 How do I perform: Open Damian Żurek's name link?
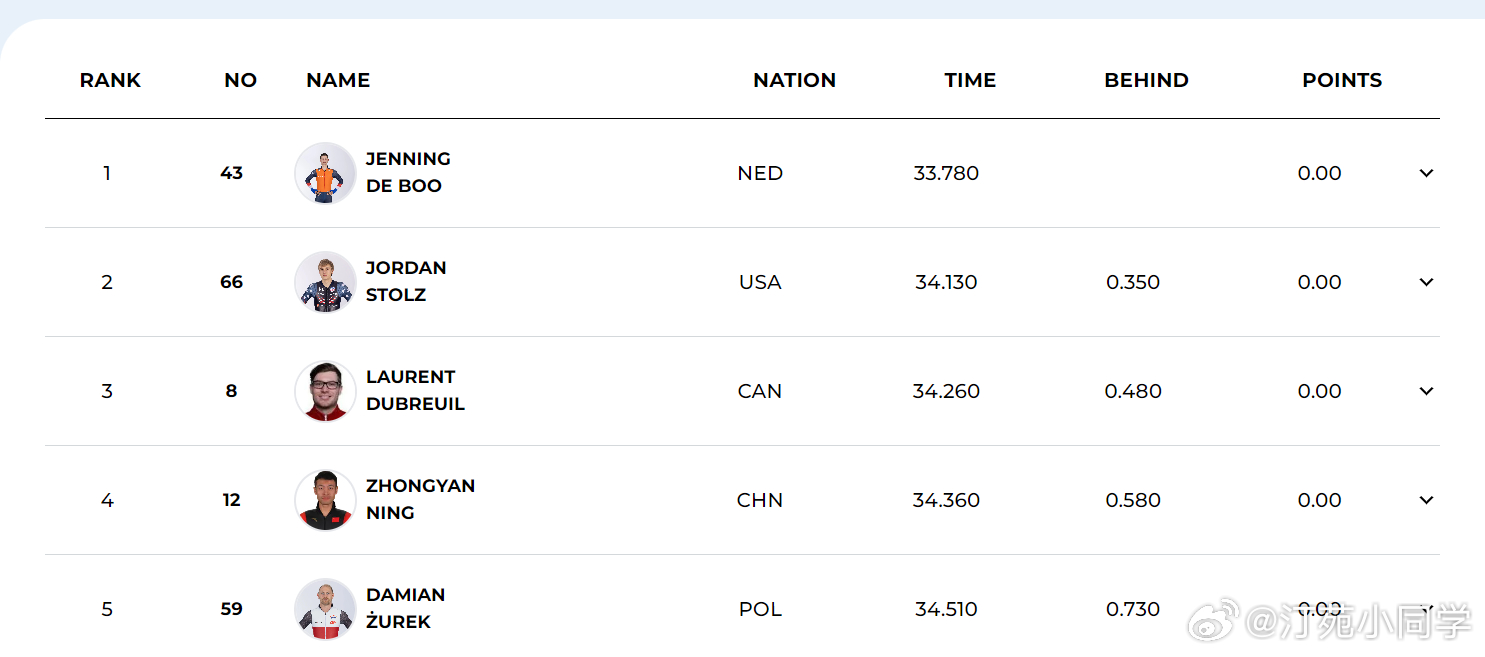point(404,608)
